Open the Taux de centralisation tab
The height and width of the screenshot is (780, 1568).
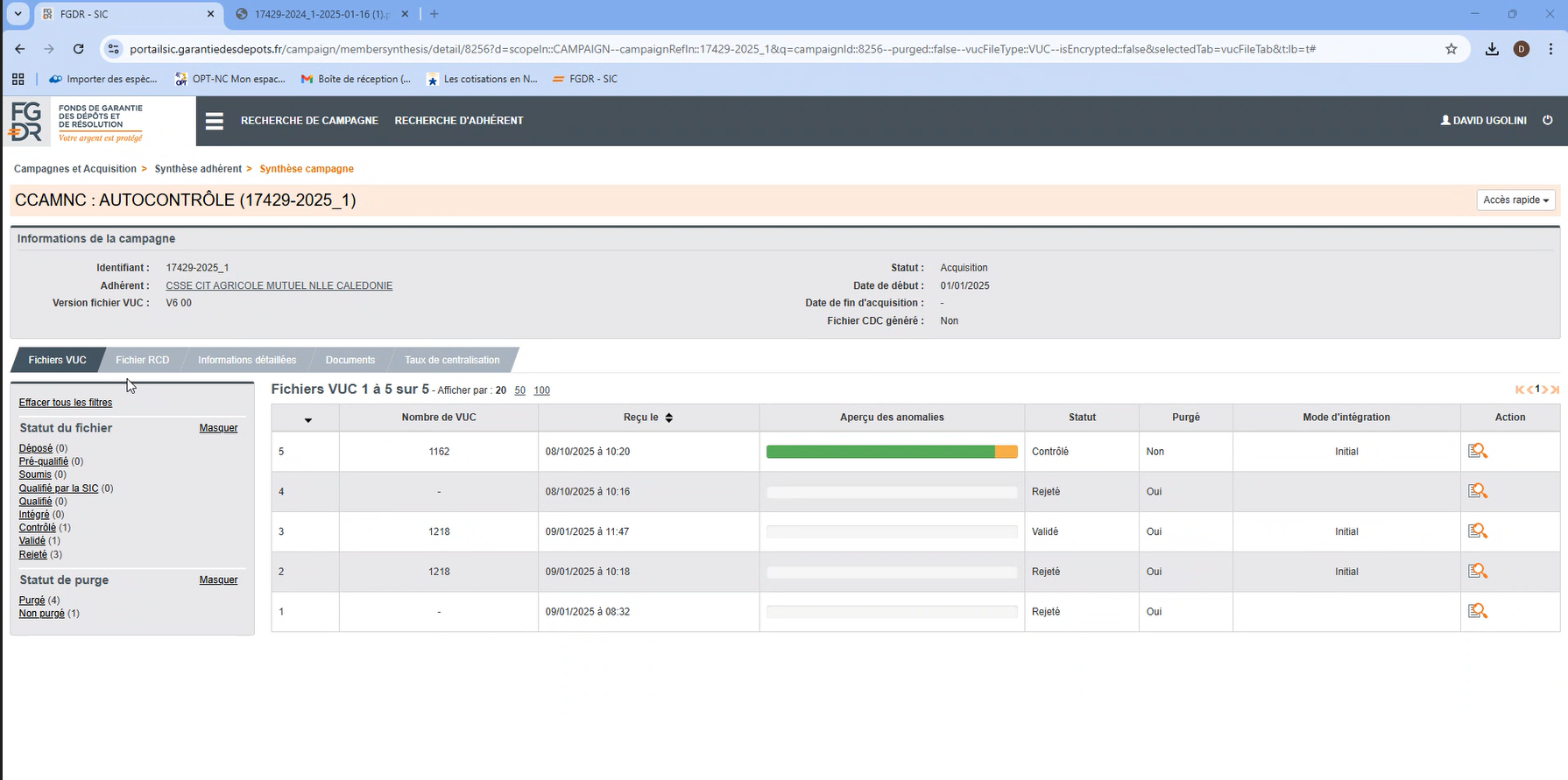point(452,360)
